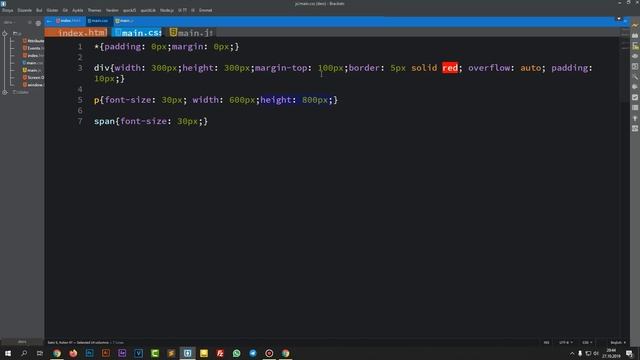
Task: Show hidden system tray icons chevron
Action: [x=572, y=353]
